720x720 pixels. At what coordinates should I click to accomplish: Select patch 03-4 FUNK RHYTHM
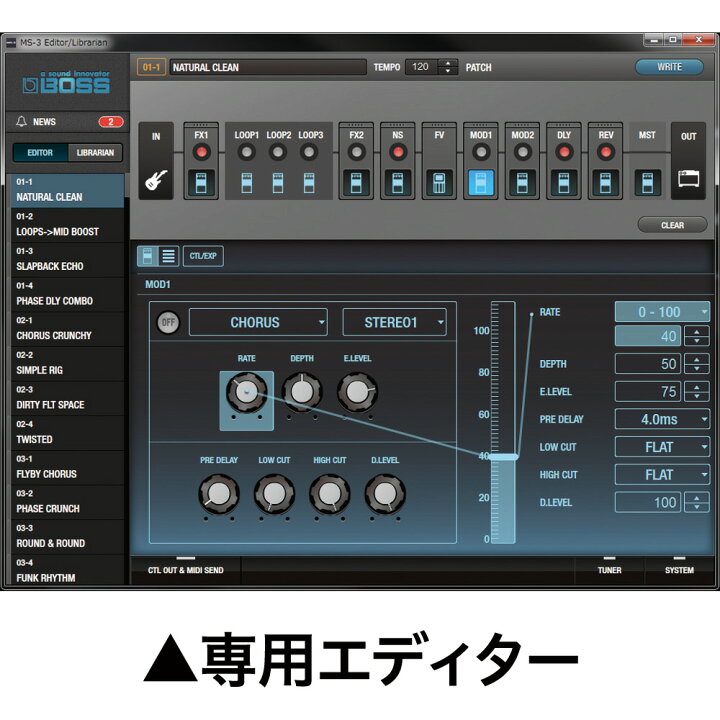[68, 571]
